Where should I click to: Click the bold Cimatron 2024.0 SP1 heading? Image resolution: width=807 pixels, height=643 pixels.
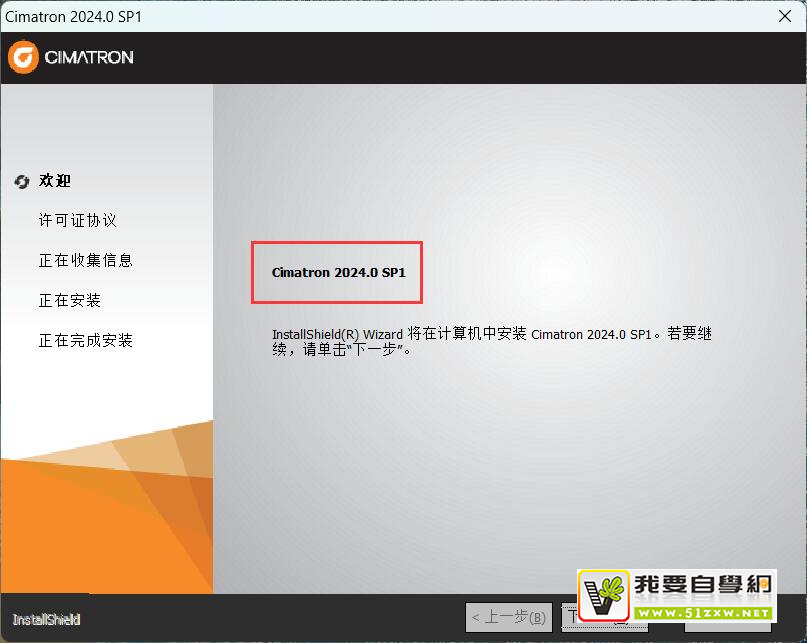coord(339,272)
